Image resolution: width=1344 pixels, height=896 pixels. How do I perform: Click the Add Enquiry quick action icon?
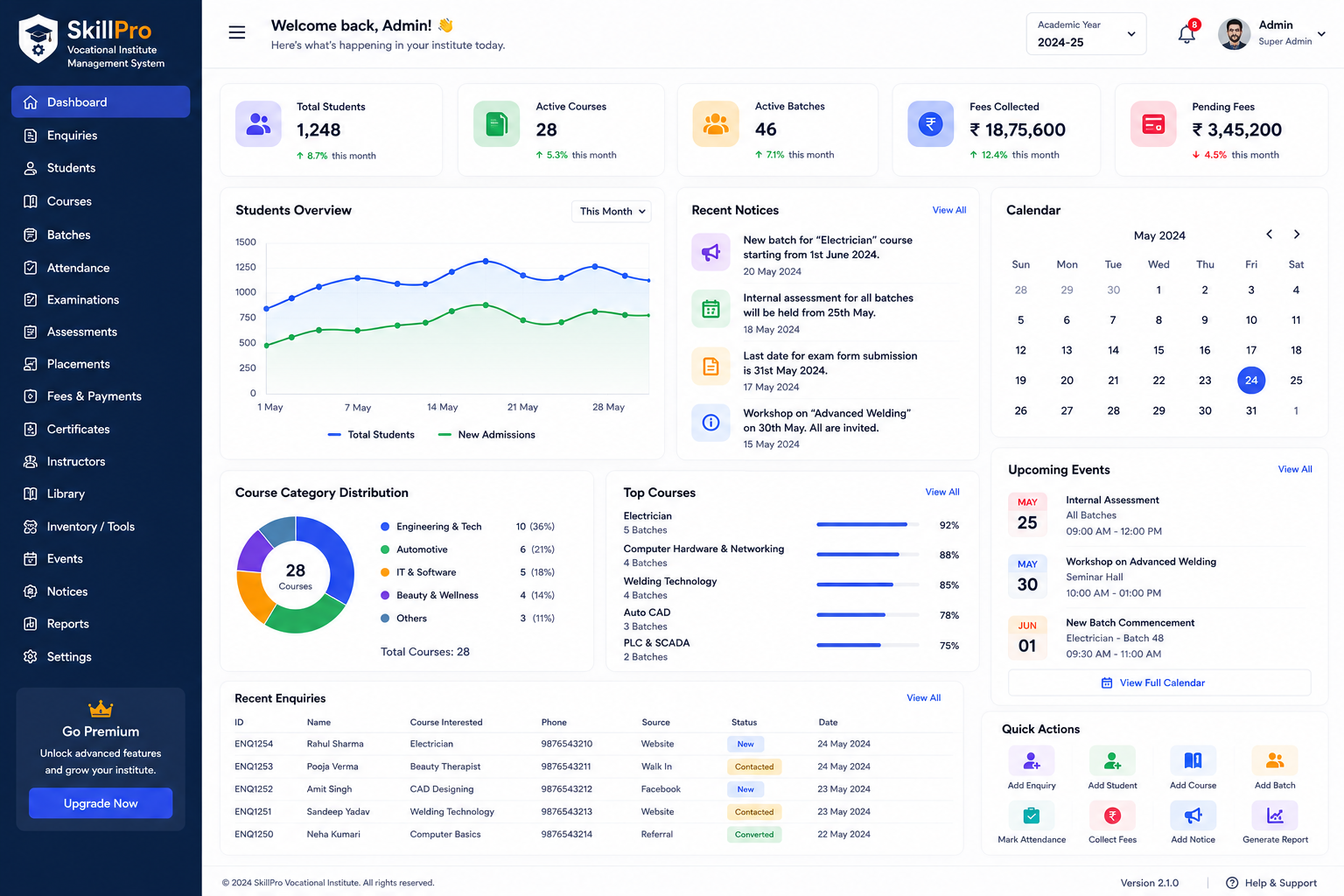click(1032, 760)
